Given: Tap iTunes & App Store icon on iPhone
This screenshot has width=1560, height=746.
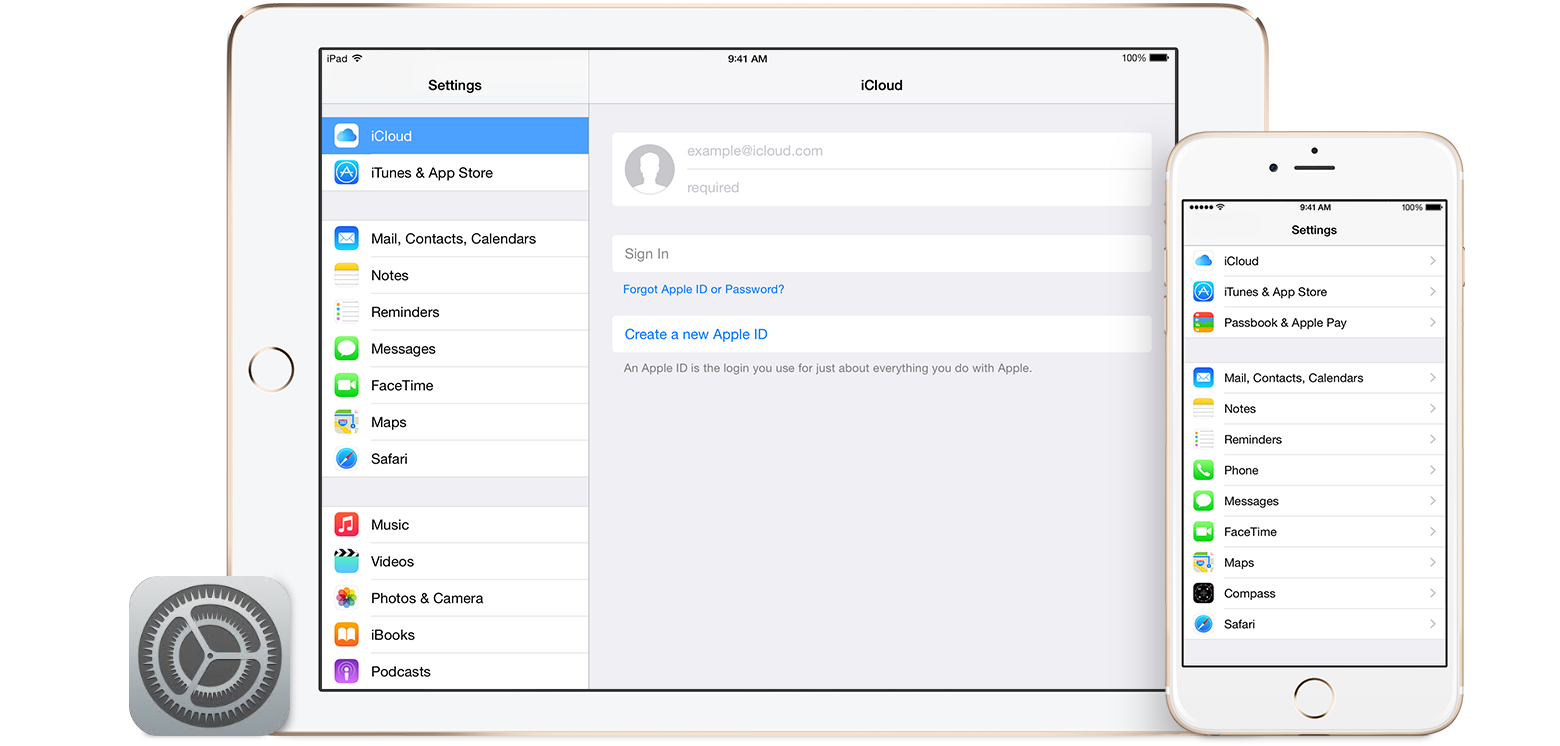Looking at the screenshot, I should 1204,292.
